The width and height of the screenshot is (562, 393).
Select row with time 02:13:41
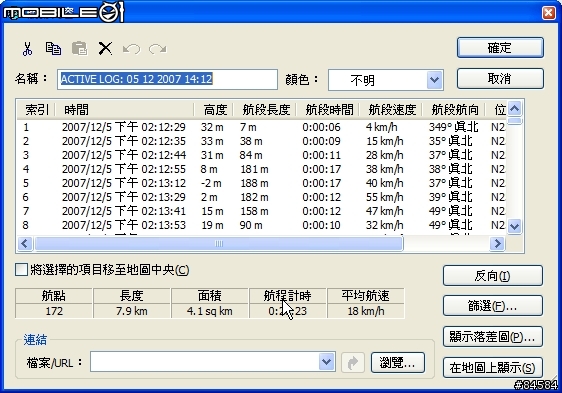(x=262, y=211)
